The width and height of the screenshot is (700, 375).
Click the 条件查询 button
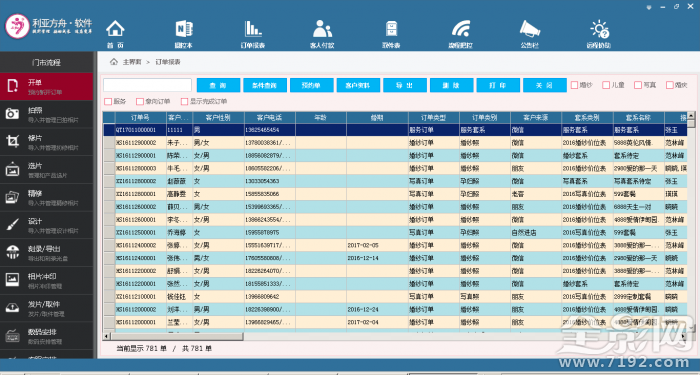(265, 85)
